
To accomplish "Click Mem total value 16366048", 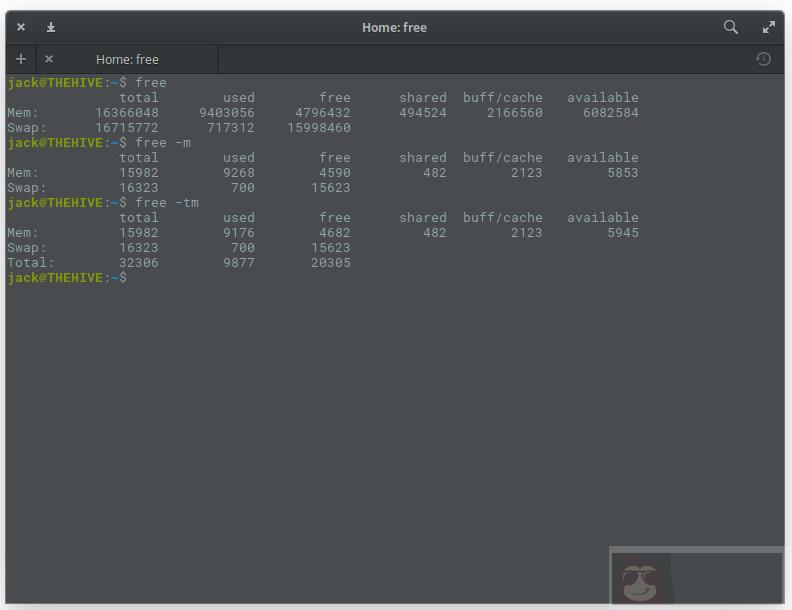I will (127, 113).
